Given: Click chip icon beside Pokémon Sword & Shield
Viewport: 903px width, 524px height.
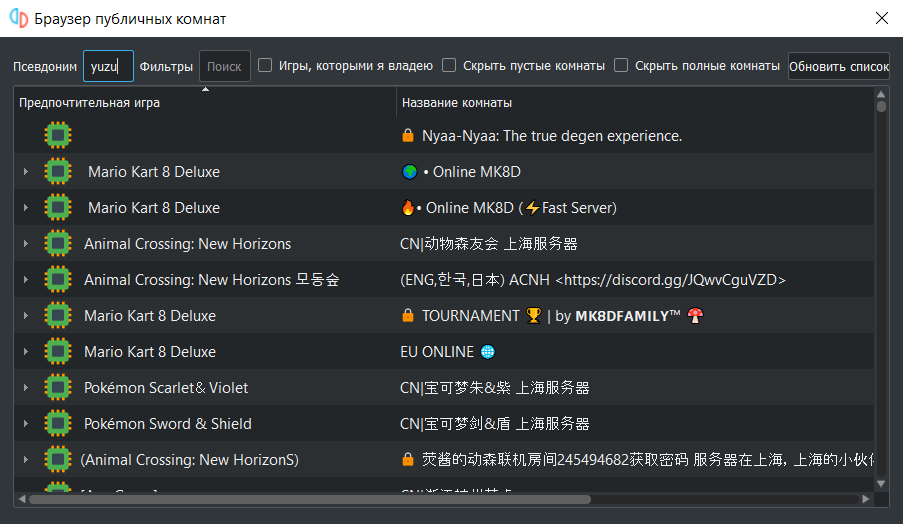Looking at the screenshot, I should 58,423.
